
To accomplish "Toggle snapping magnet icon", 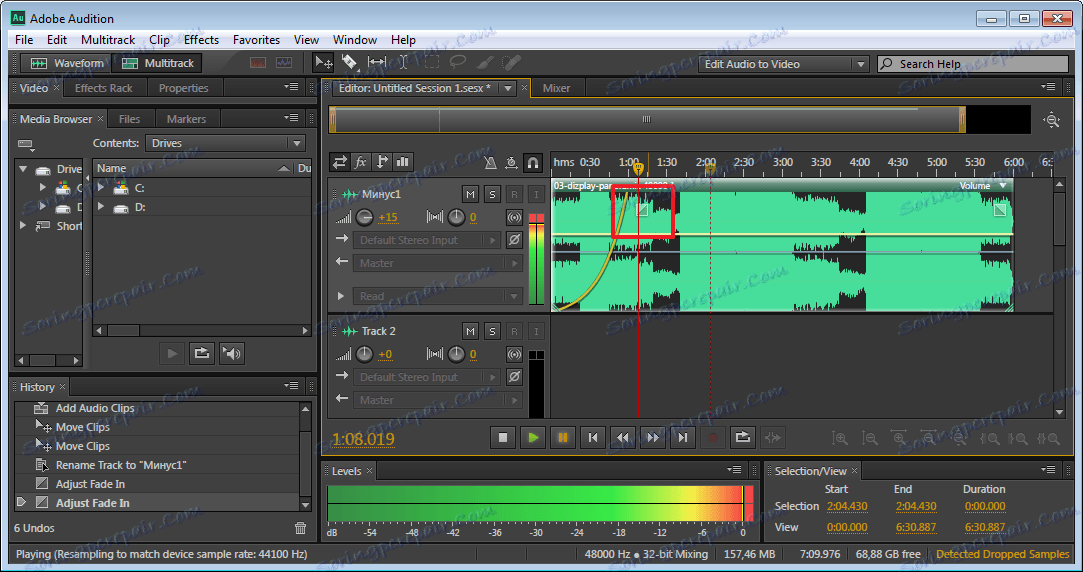I will (x=534, y=162).
